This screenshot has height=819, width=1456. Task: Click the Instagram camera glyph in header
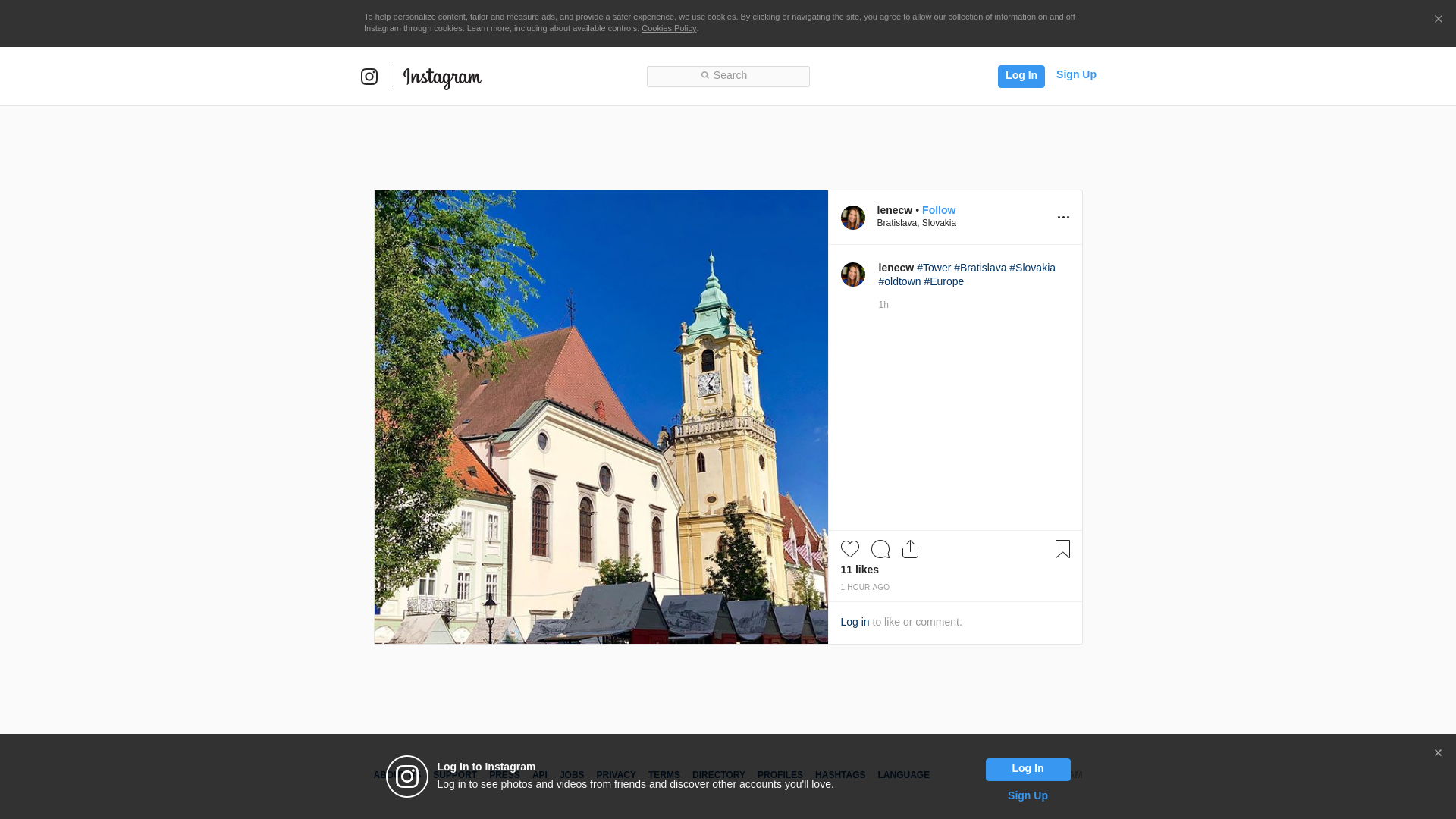click(x=369, y=77)
